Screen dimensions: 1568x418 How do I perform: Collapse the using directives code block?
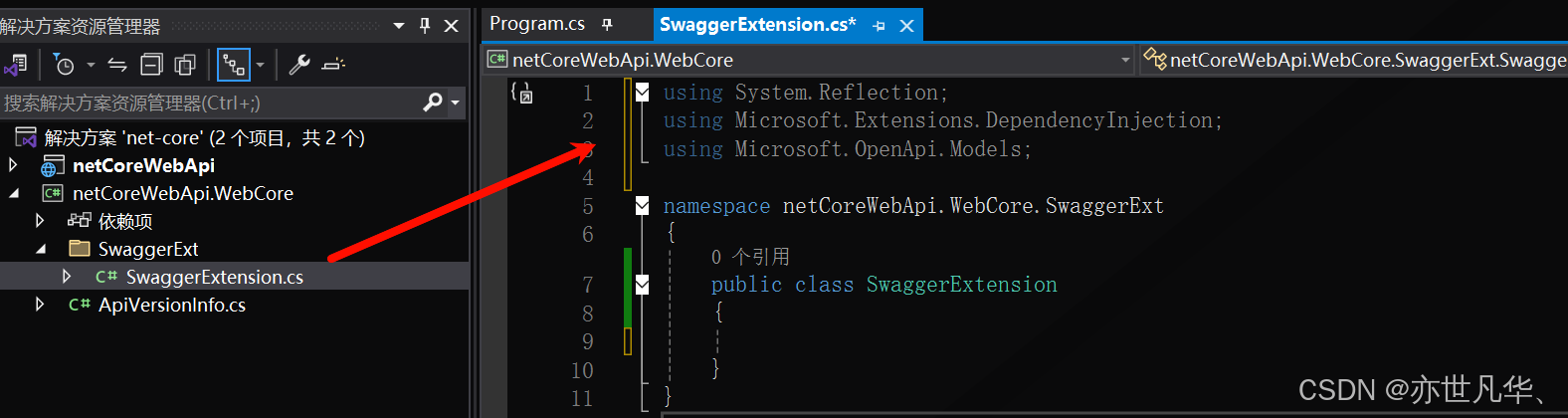(x=643, y=93)
